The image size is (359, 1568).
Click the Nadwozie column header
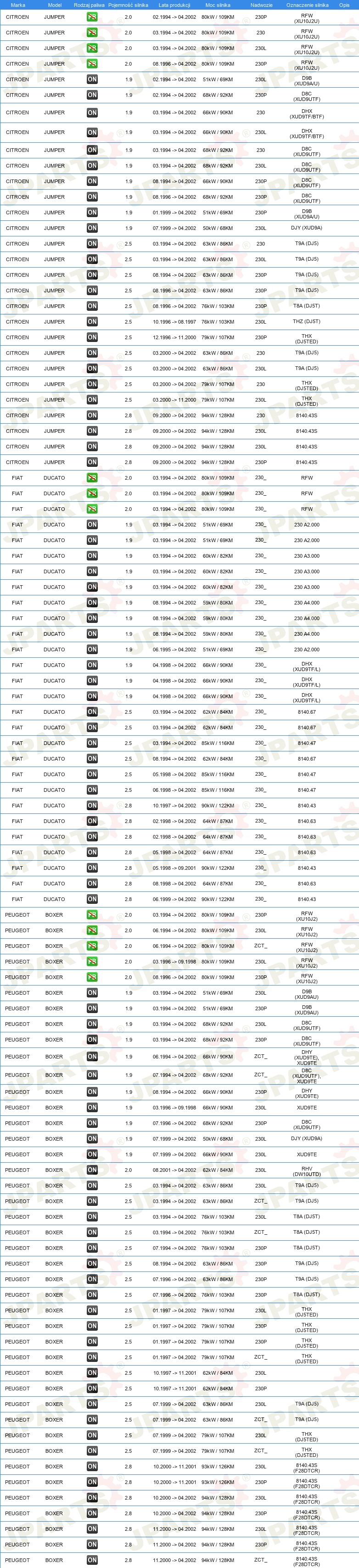tap(261, 5)
